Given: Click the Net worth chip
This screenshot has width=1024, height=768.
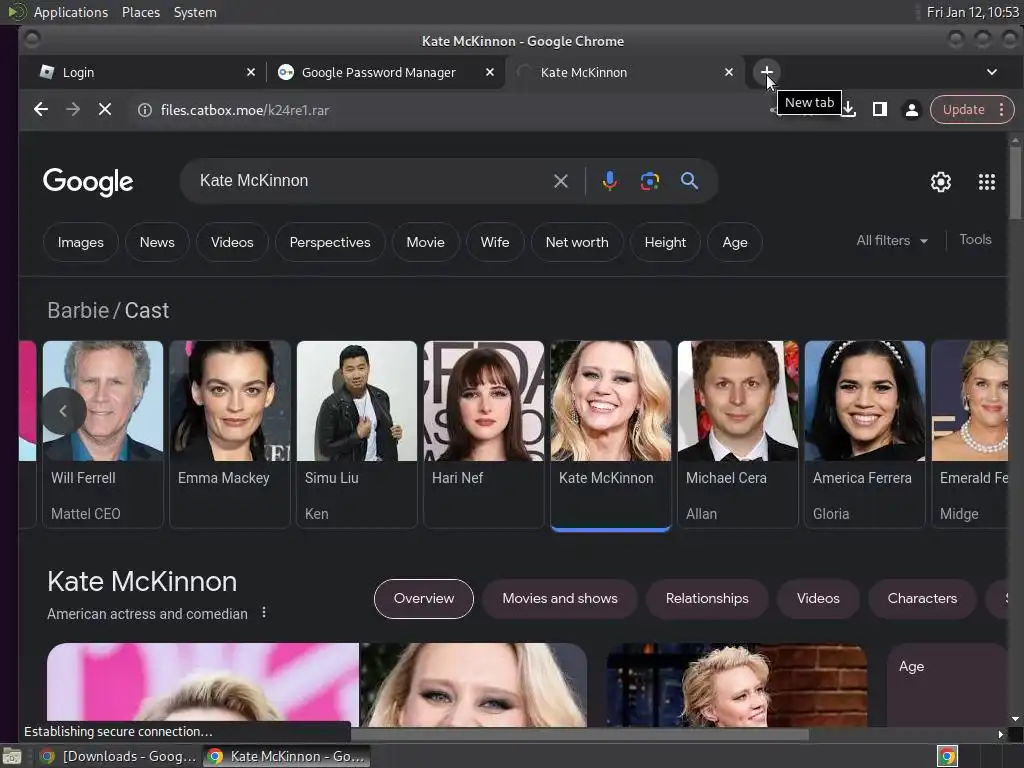Looking at the screenshot, I should (x=577, y=242).
